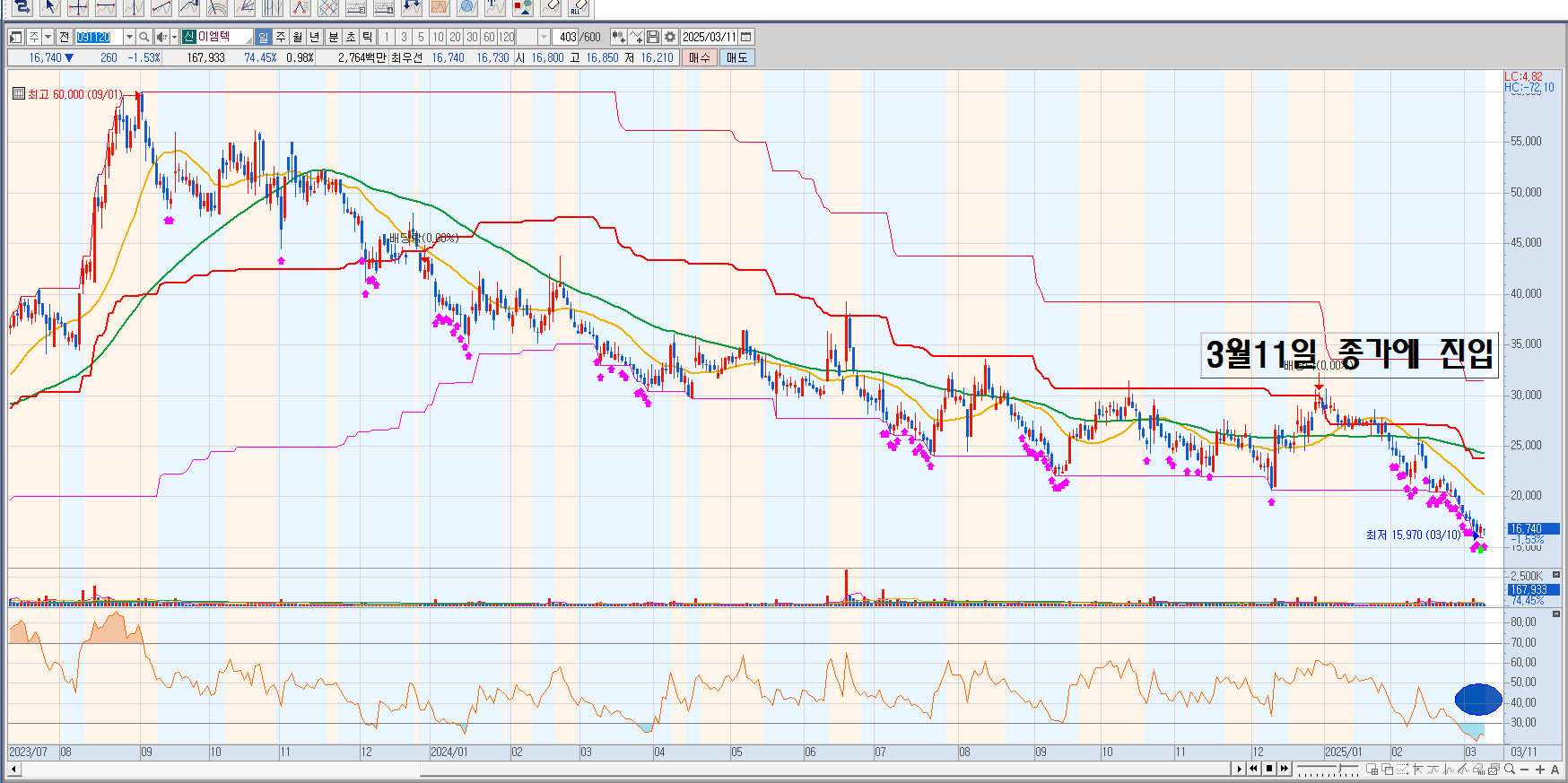
Task: Click the bottom magnifier zoom icon
Action: pos(1510,769)
